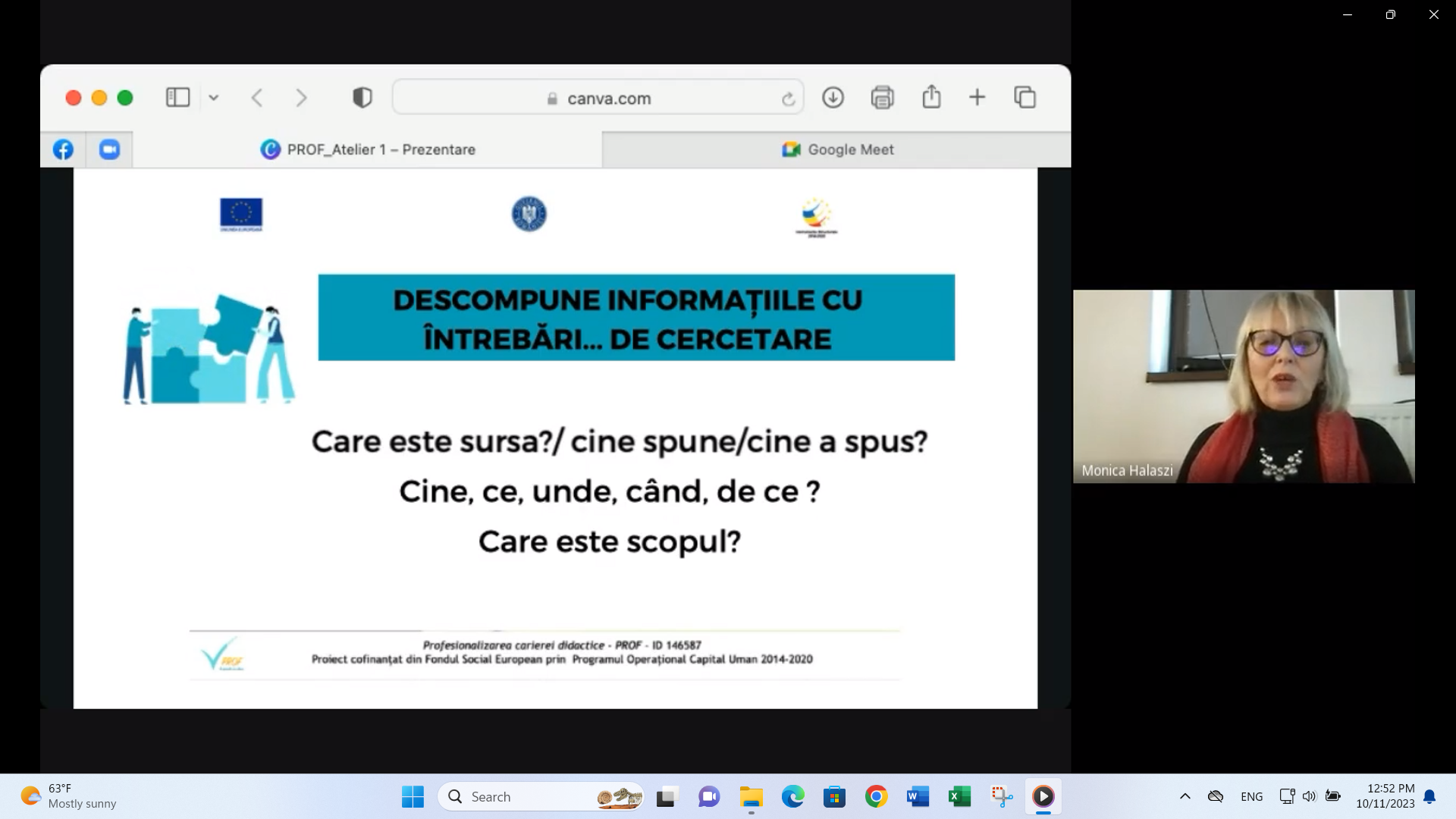Screen dimensions: 1456x819
Task: Show the tab overview icon
Action: [1025, 97]
